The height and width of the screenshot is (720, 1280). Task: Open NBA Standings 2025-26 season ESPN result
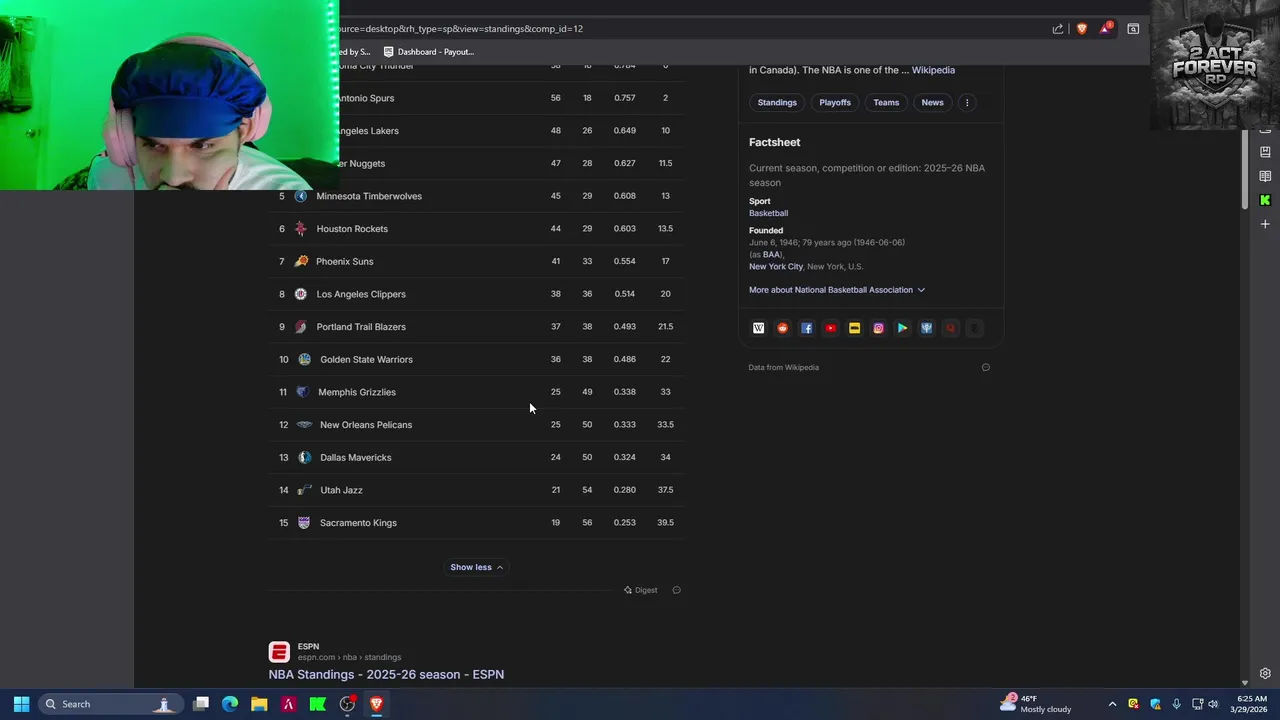click(386, 674)
